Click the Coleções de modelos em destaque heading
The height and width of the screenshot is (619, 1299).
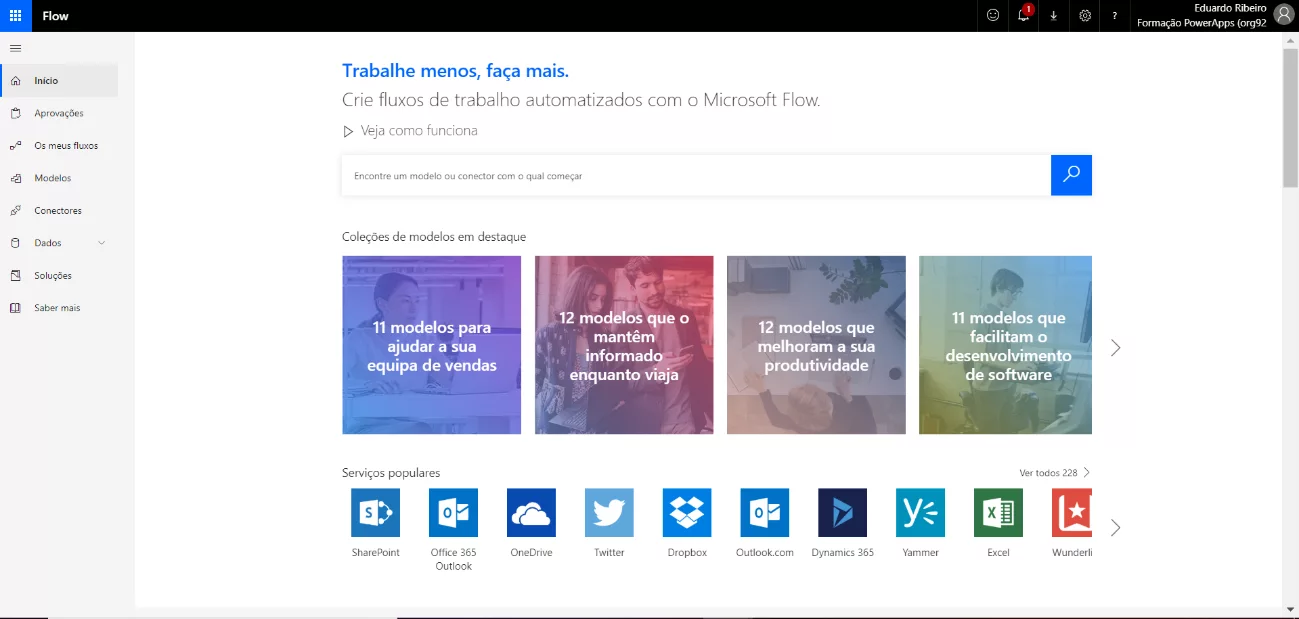[x=434, y=237]
